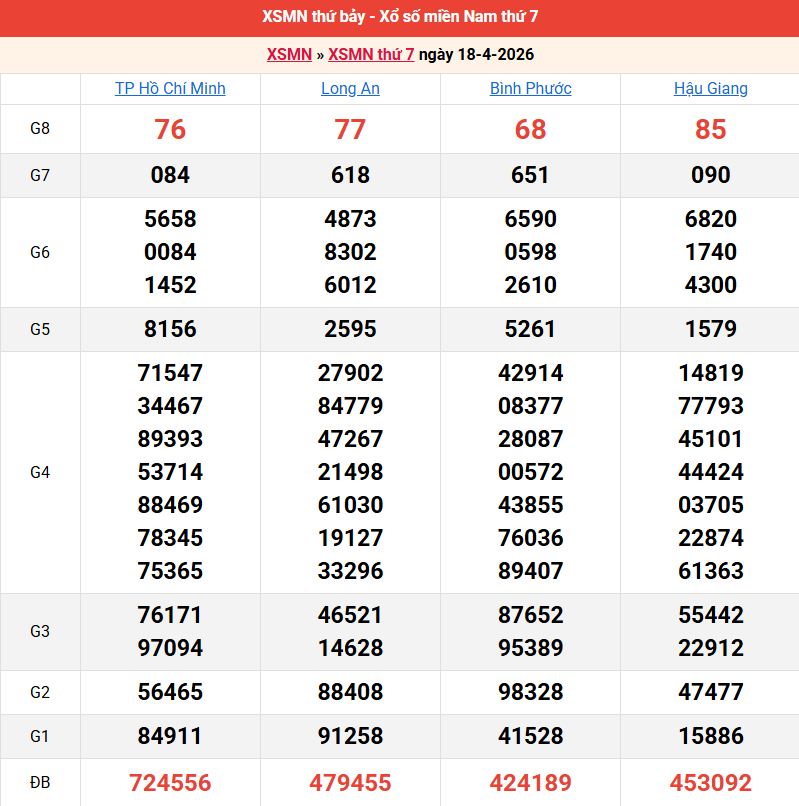Image resolution: width=799 pixels, height=806 pixels.
Task: Click the Long An G7 number 618
Action: pyautogui.click(x=350, y=175)
